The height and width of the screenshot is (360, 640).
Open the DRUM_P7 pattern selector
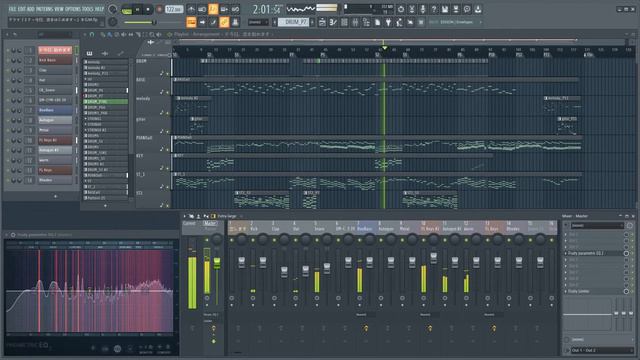(x=294, y=22)
